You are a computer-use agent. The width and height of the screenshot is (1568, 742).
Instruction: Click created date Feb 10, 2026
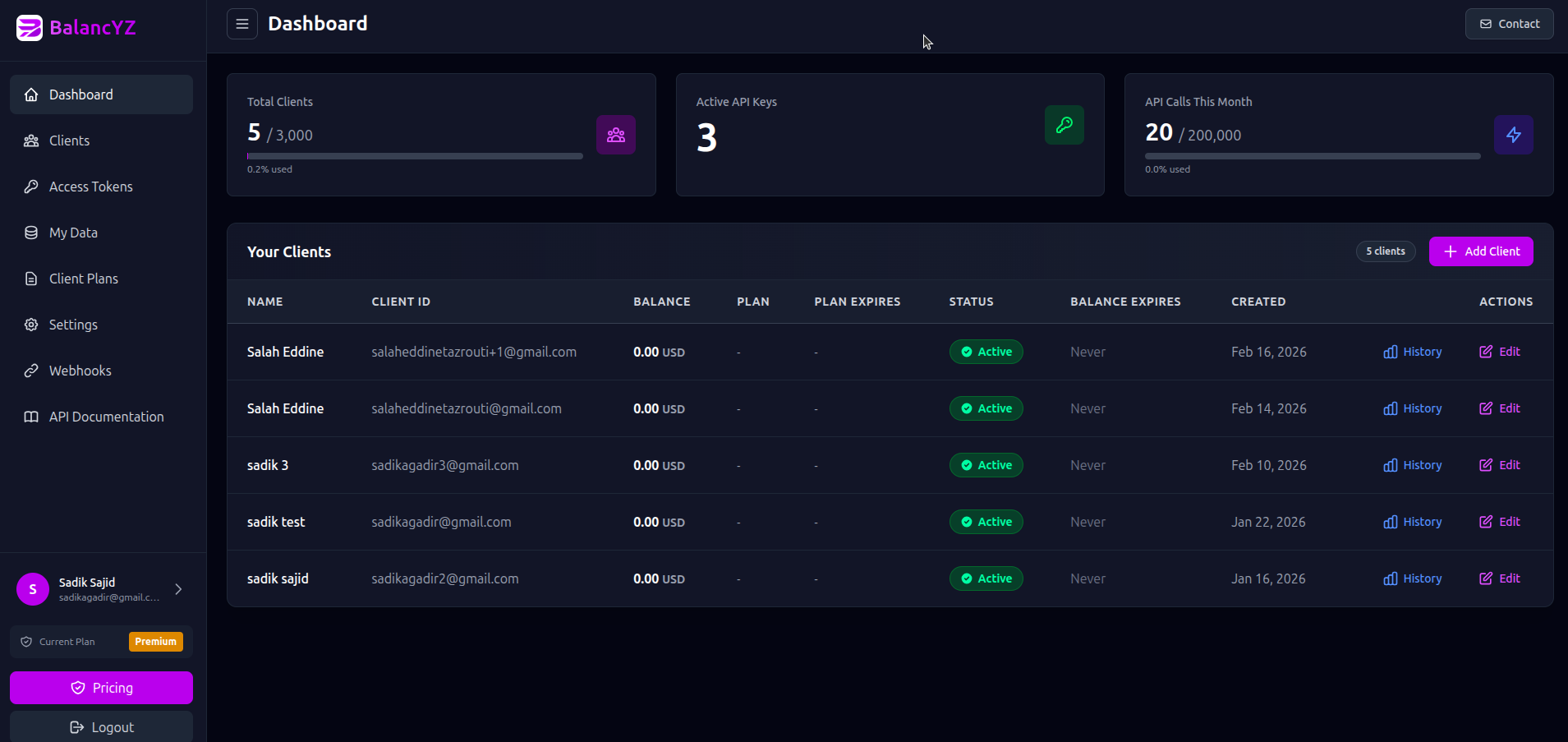click(x=1269, y=465)
